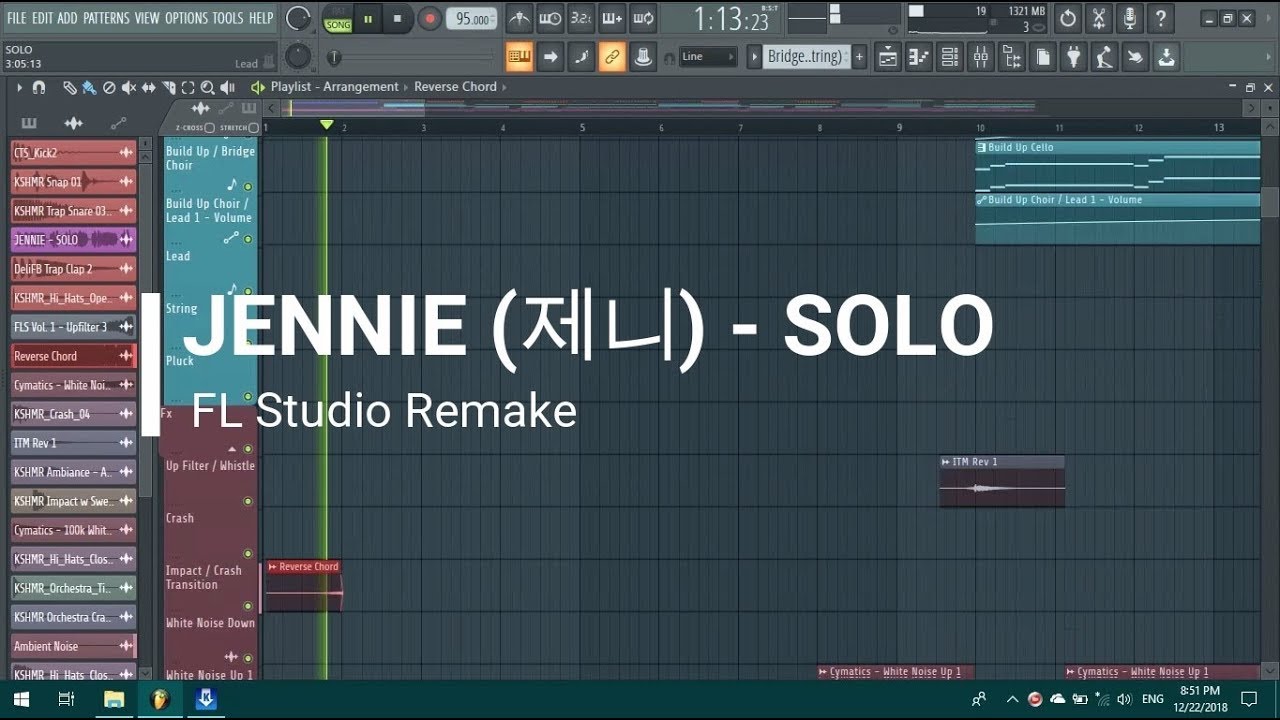The image size is (1280, 720).
Task: Open the Bridge..tring pattern selector
Action: 805,57
